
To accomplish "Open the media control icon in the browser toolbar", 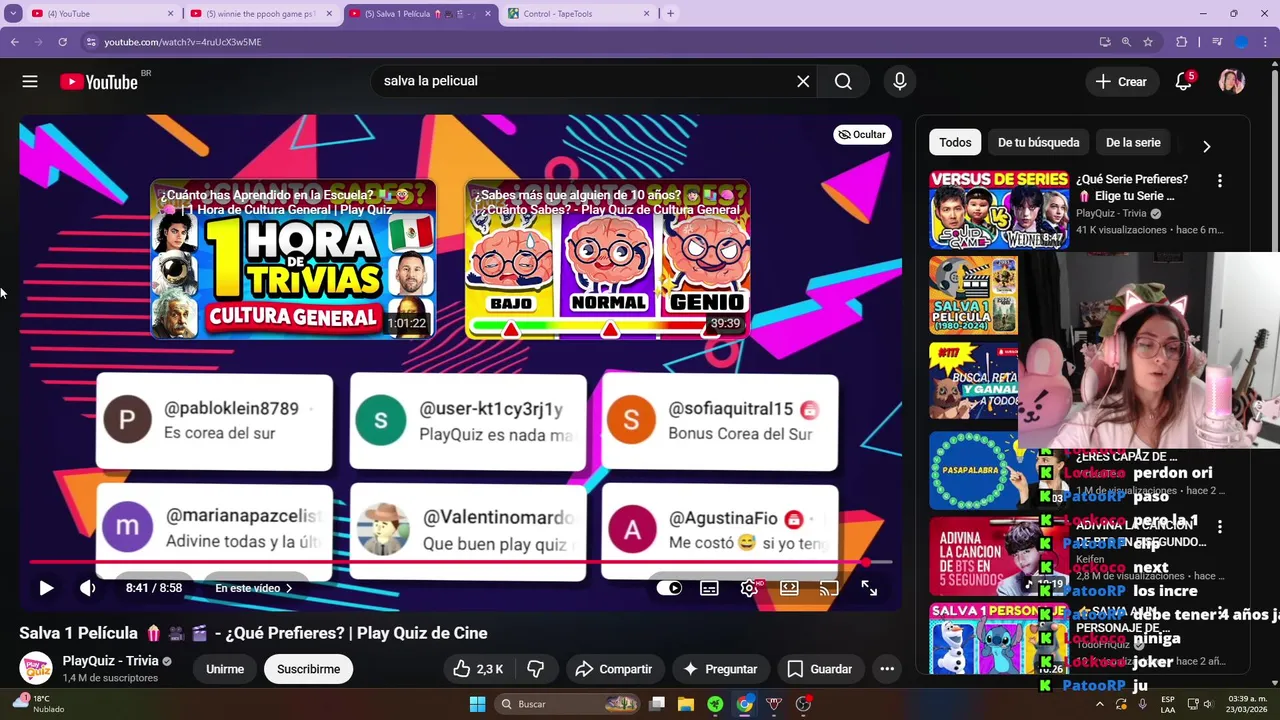I will (1216, 42).
